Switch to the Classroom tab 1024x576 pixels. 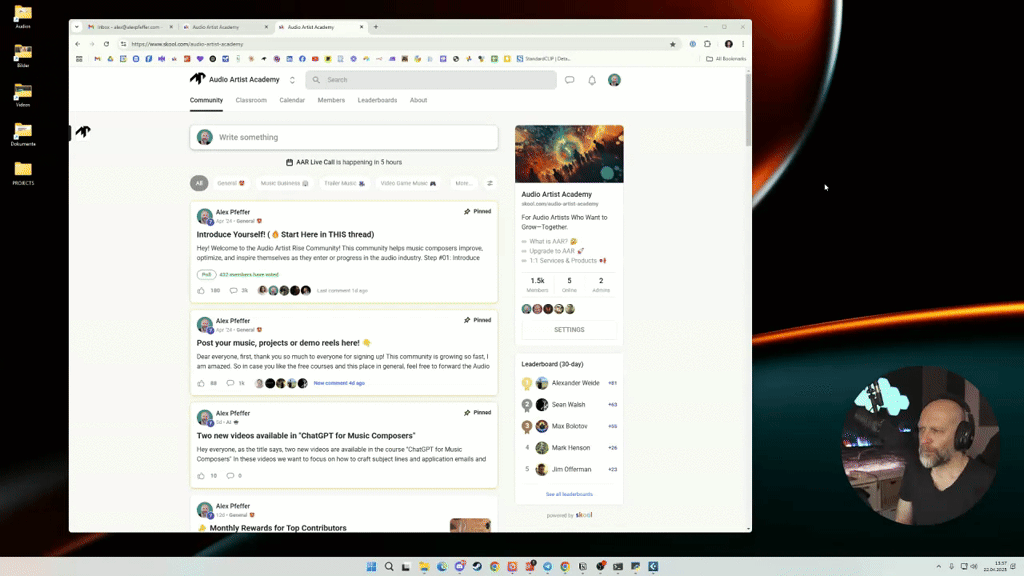251,100
